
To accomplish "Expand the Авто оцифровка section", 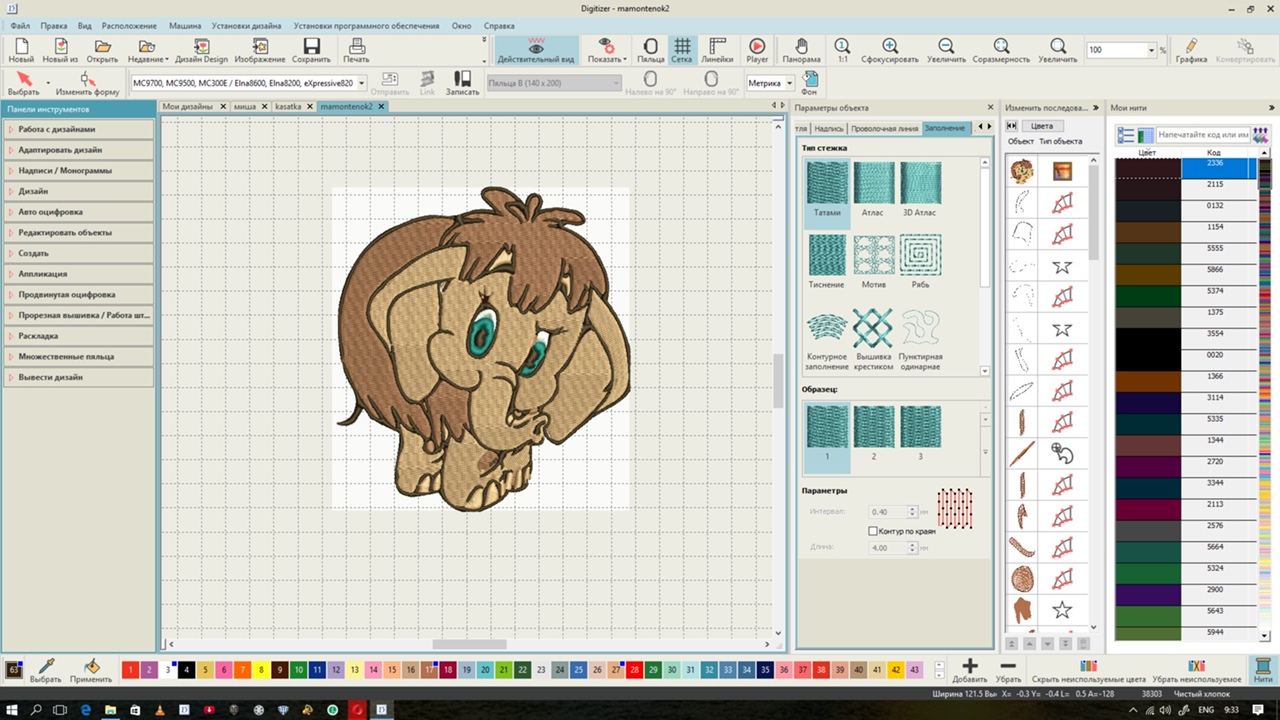I will click(78, 212).
